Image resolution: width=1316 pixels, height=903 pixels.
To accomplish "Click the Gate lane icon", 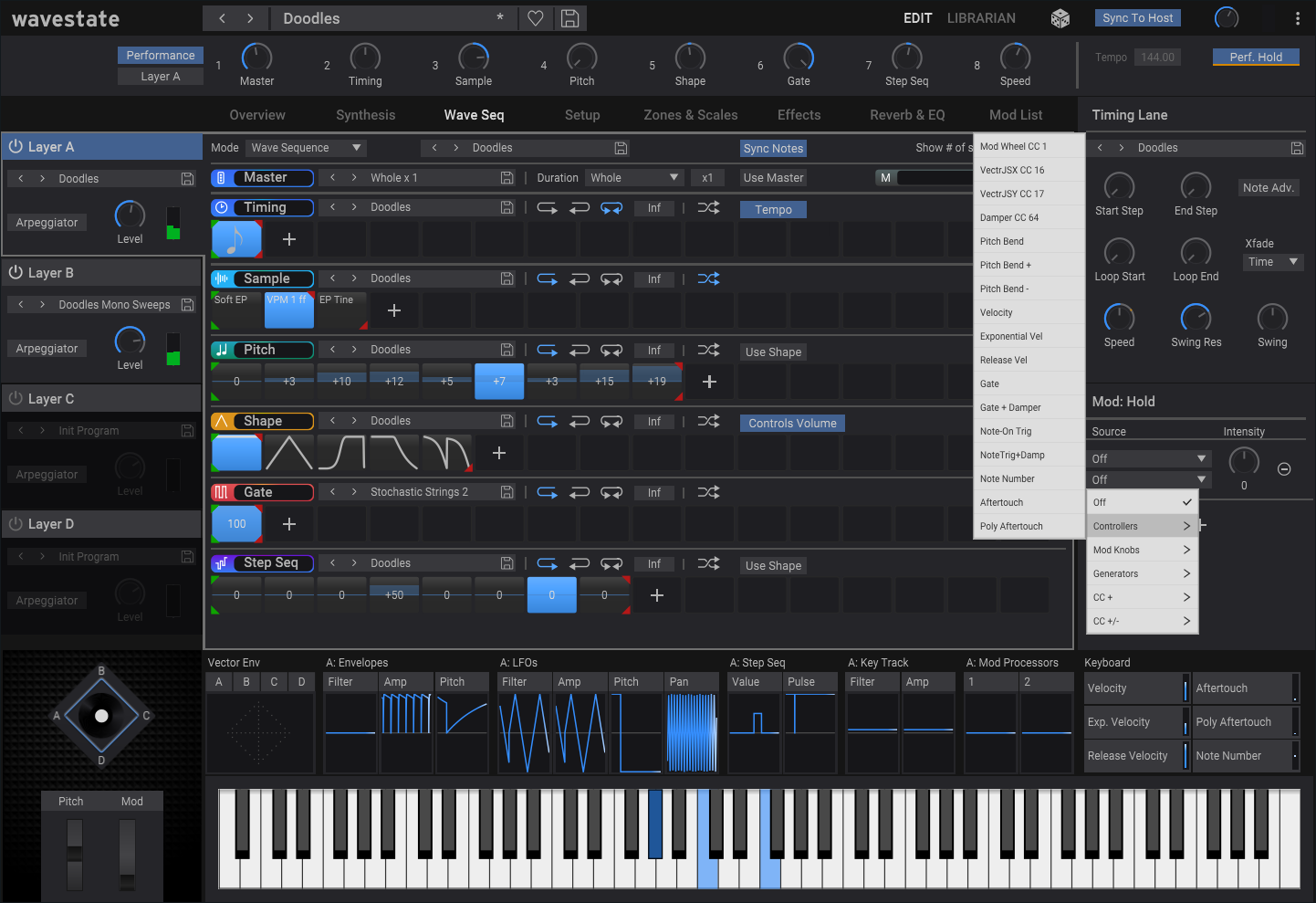I will [221, 492].
